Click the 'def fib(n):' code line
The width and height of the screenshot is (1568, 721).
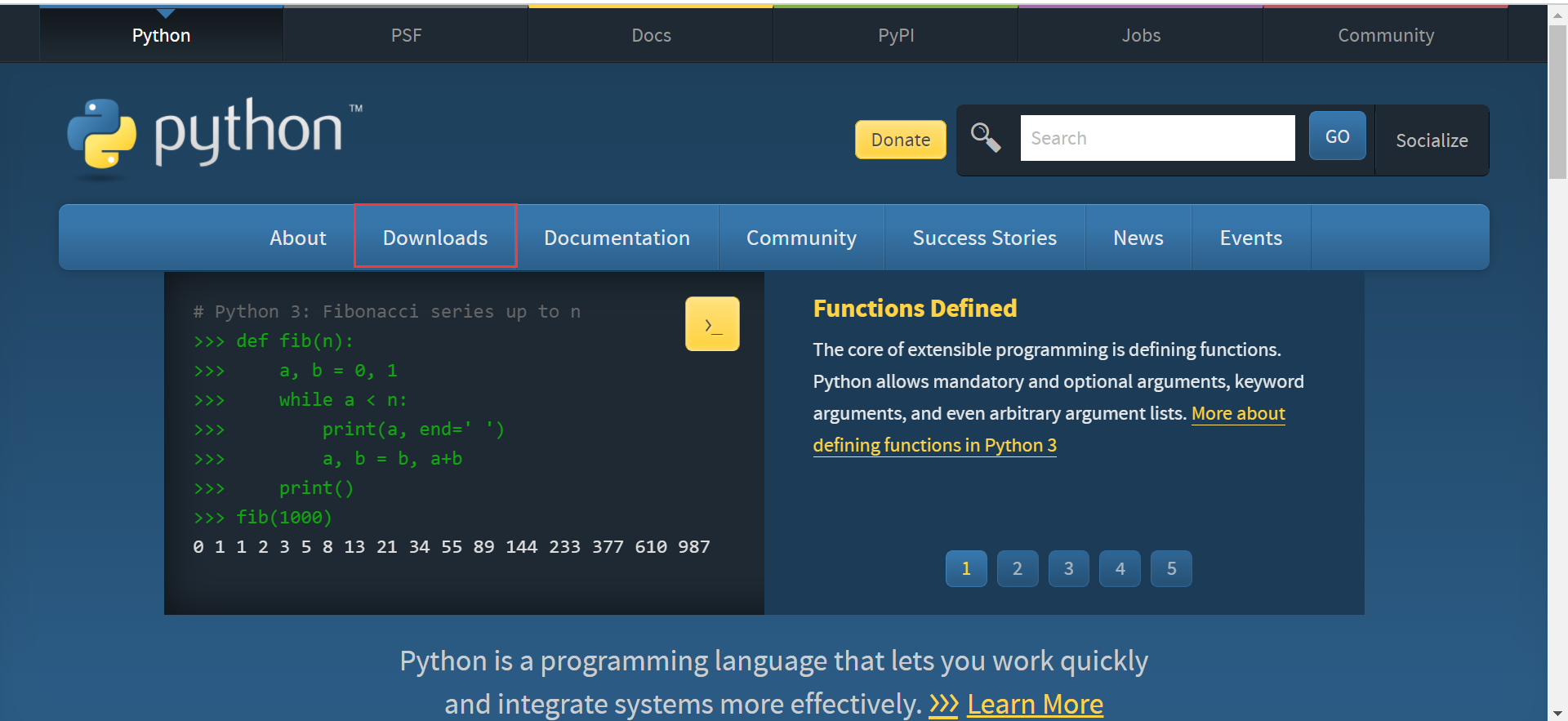coord(274,341)
